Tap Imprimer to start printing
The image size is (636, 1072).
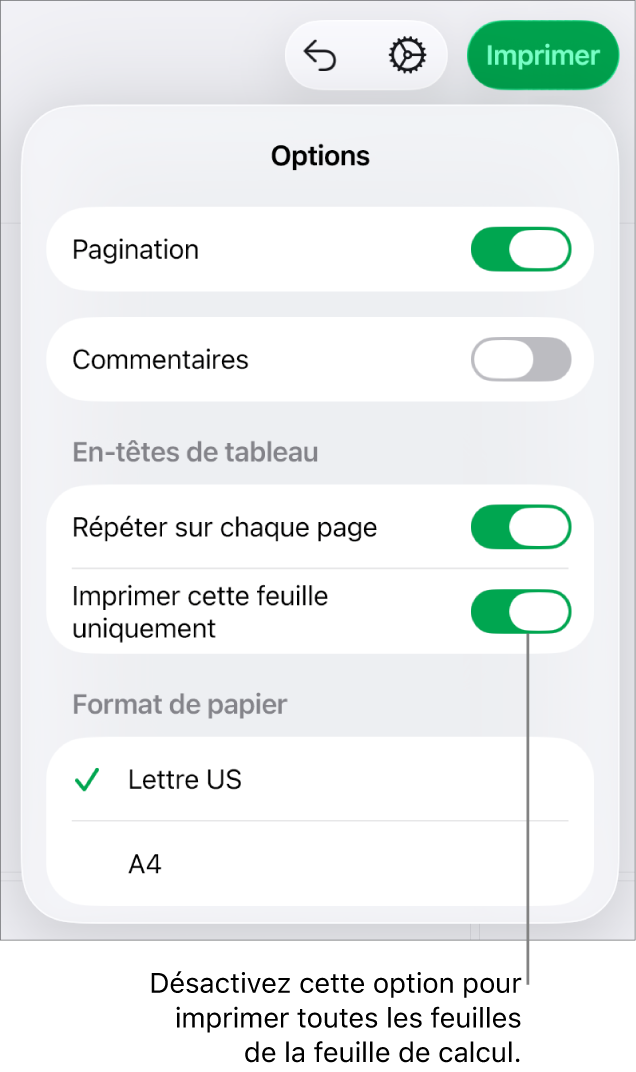coord(543,55)
